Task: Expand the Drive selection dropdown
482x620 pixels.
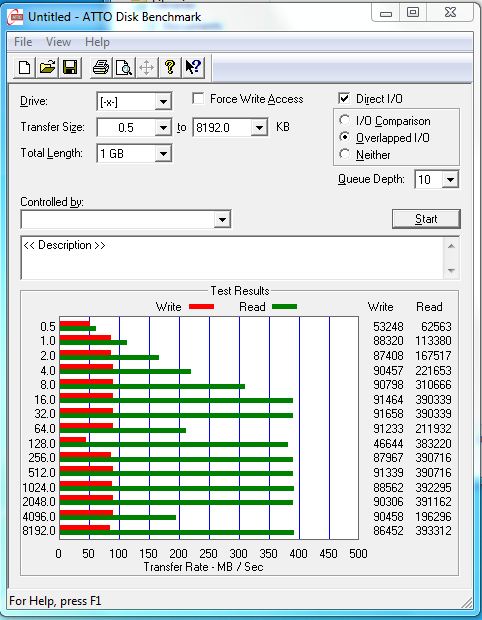Action: click(x=163, y=102)
